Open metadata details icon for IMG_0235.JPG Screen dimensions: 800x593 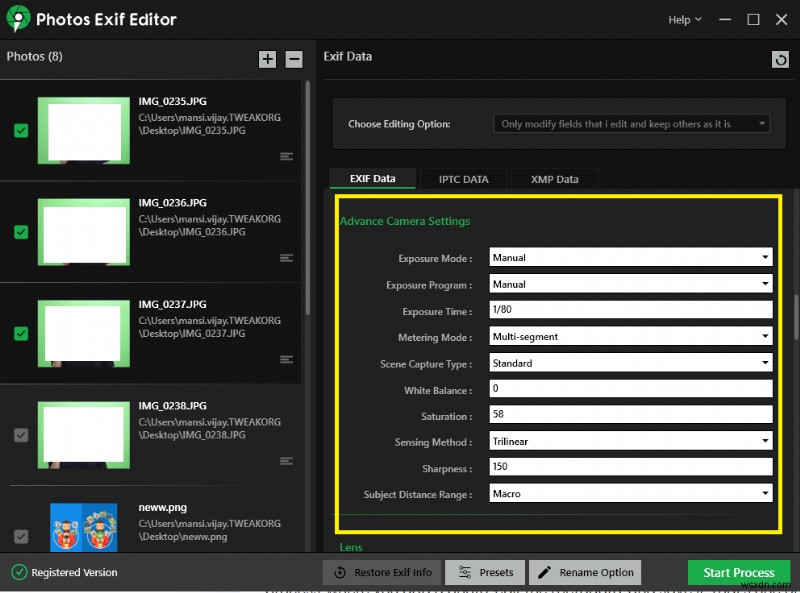pos(286,156)
